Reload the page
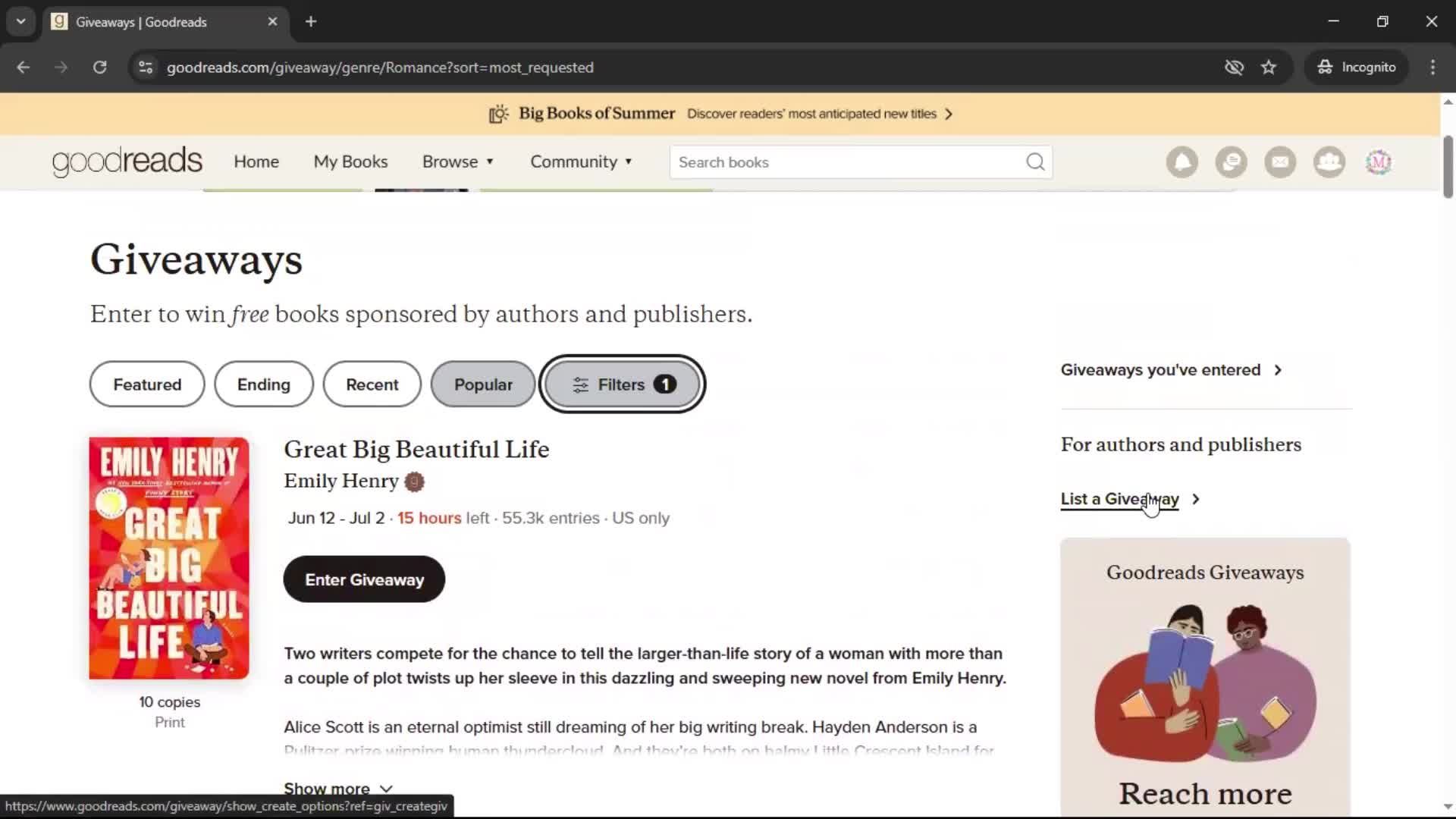The image size is (1456, 819). [99, 67]
